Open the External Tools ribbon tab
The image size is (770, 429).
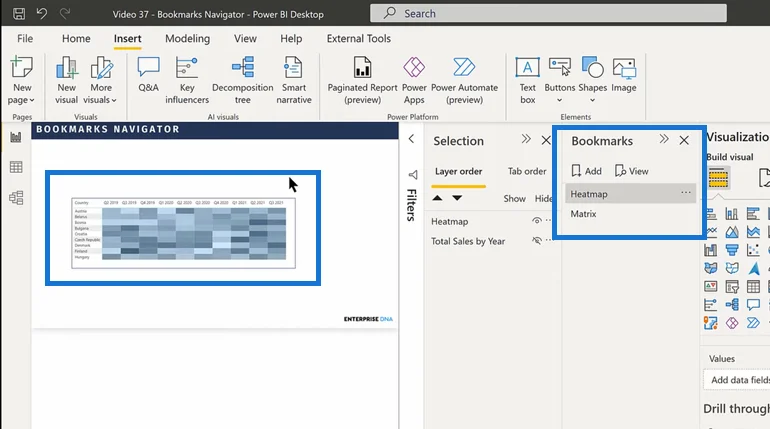pos(358,38)
